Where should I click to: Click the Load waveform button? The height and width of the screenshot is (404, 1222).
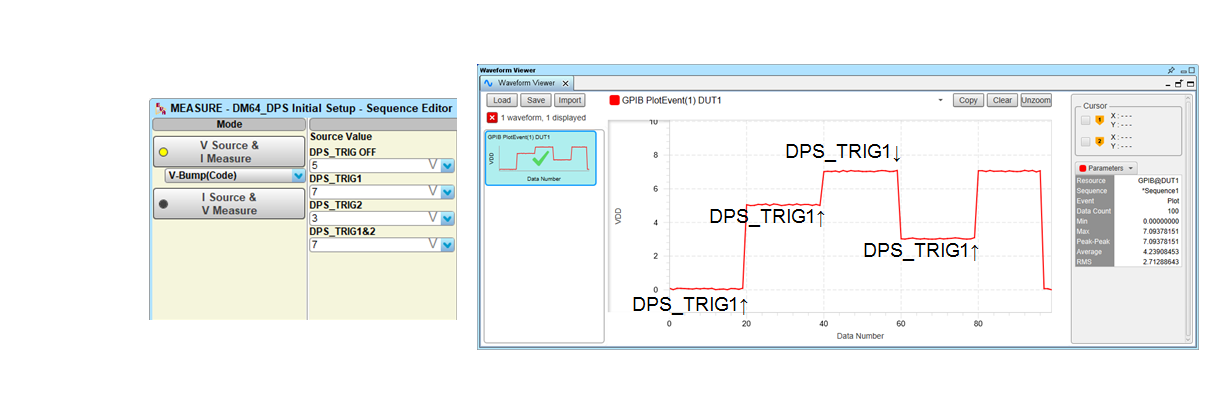[x=502, y=100]
